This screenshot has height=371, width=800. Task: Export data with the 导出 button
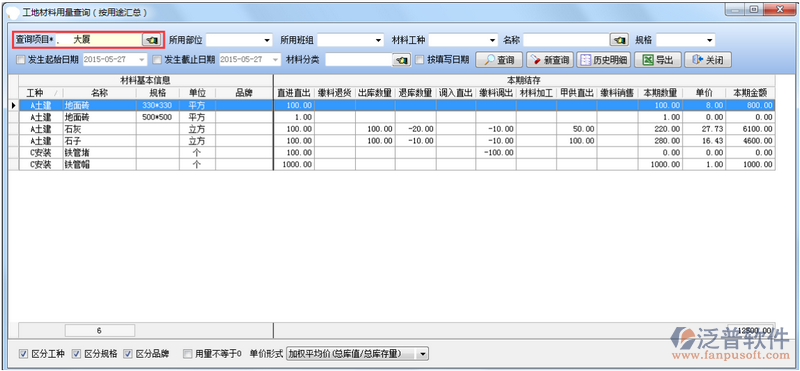click(658, 60)
